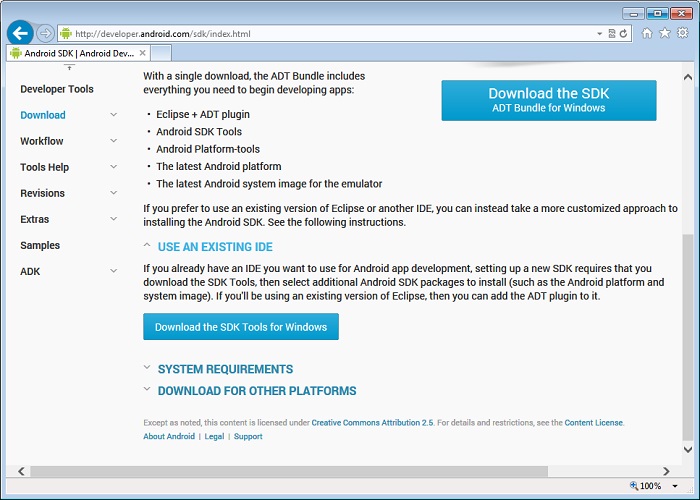The width and height of the screenshot is (700, 500).
Task: Click the vertical scrollbar thumb
Action: pyautogui.click(x=688, y=337)
